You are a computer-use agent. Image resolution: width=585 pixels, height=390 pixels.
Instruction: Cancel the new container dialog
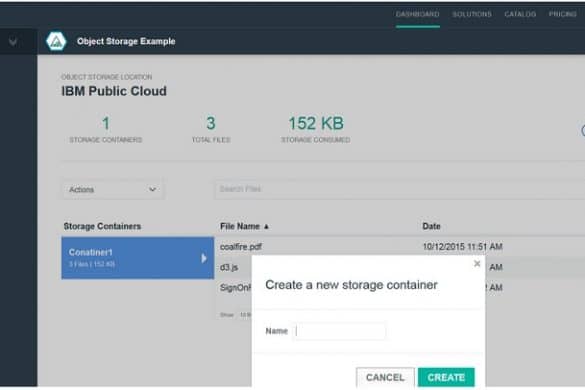pos(385,377)
